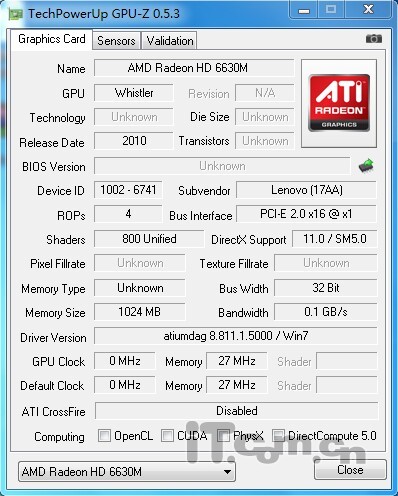This screenshot has width=398, height=496.
Task: Click GPU Clock row Memory 27 MHz field
Action: coord(237,361)
